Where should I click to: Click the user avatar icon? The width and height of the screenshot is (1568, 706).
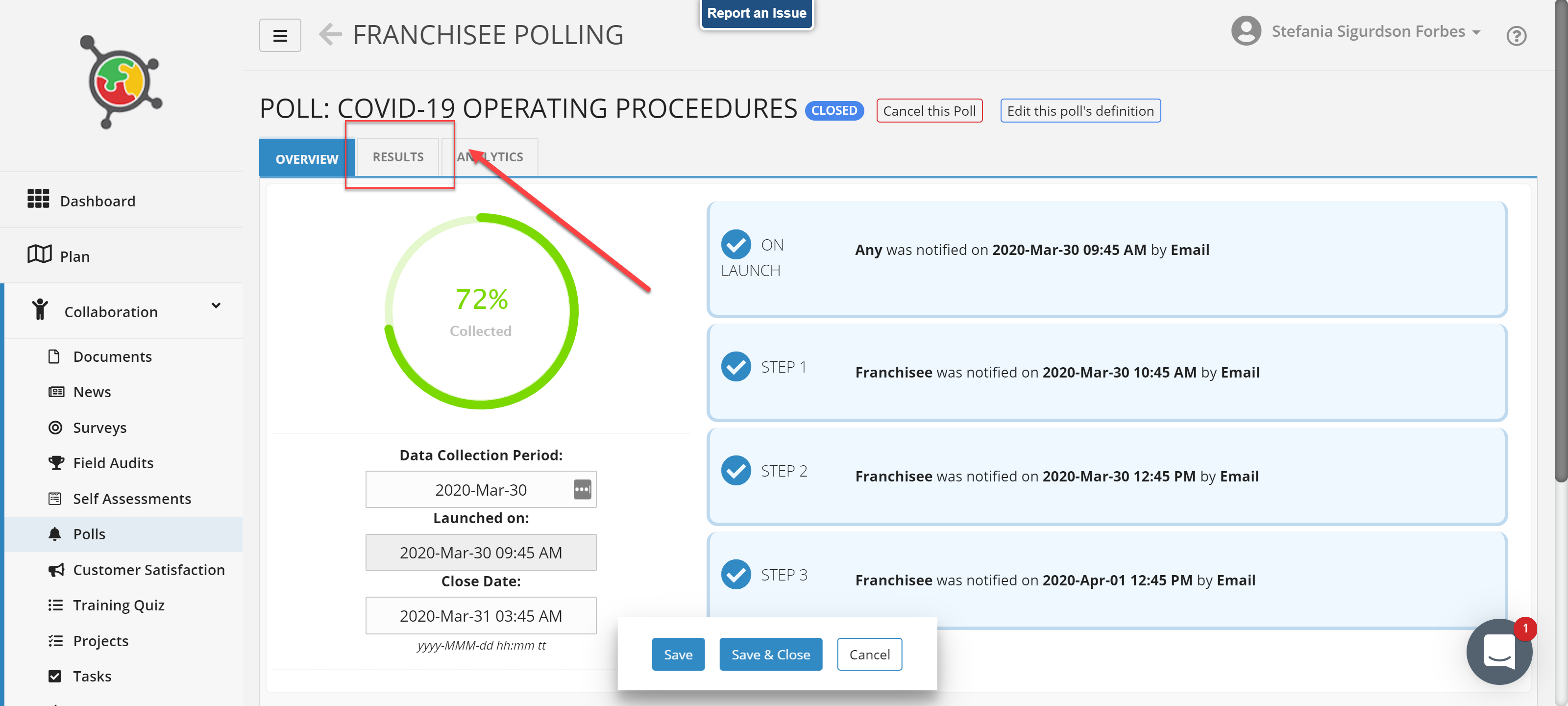click(1246, 31)
